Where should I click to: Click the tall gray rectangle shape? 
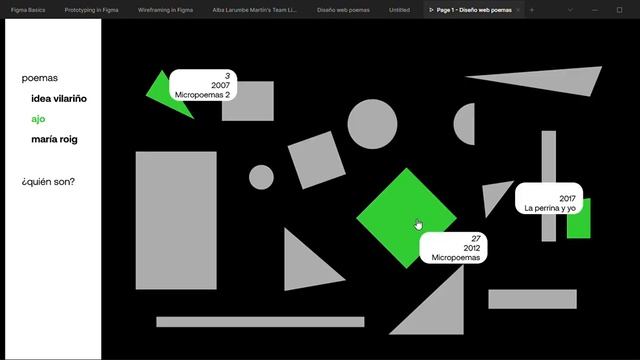click(x=176, y=220)
